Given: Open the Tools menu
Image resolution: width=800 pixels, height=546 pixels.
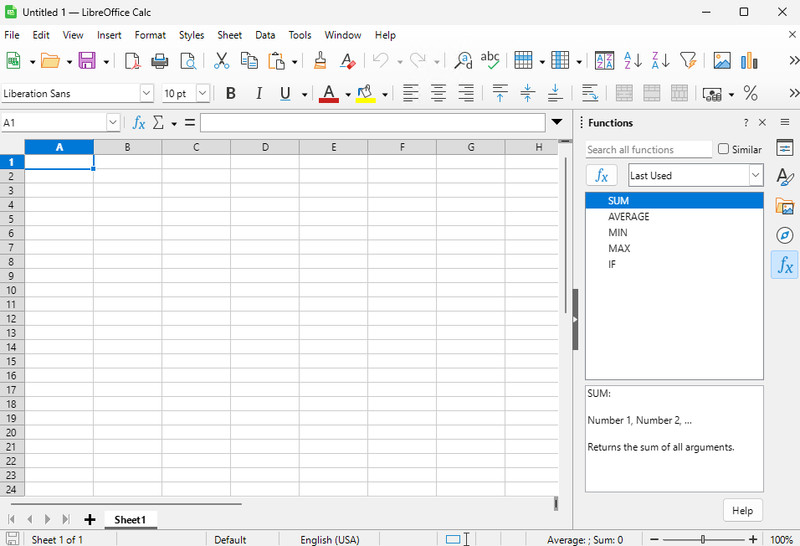Looking at the screenshot, I should (300, 35).
